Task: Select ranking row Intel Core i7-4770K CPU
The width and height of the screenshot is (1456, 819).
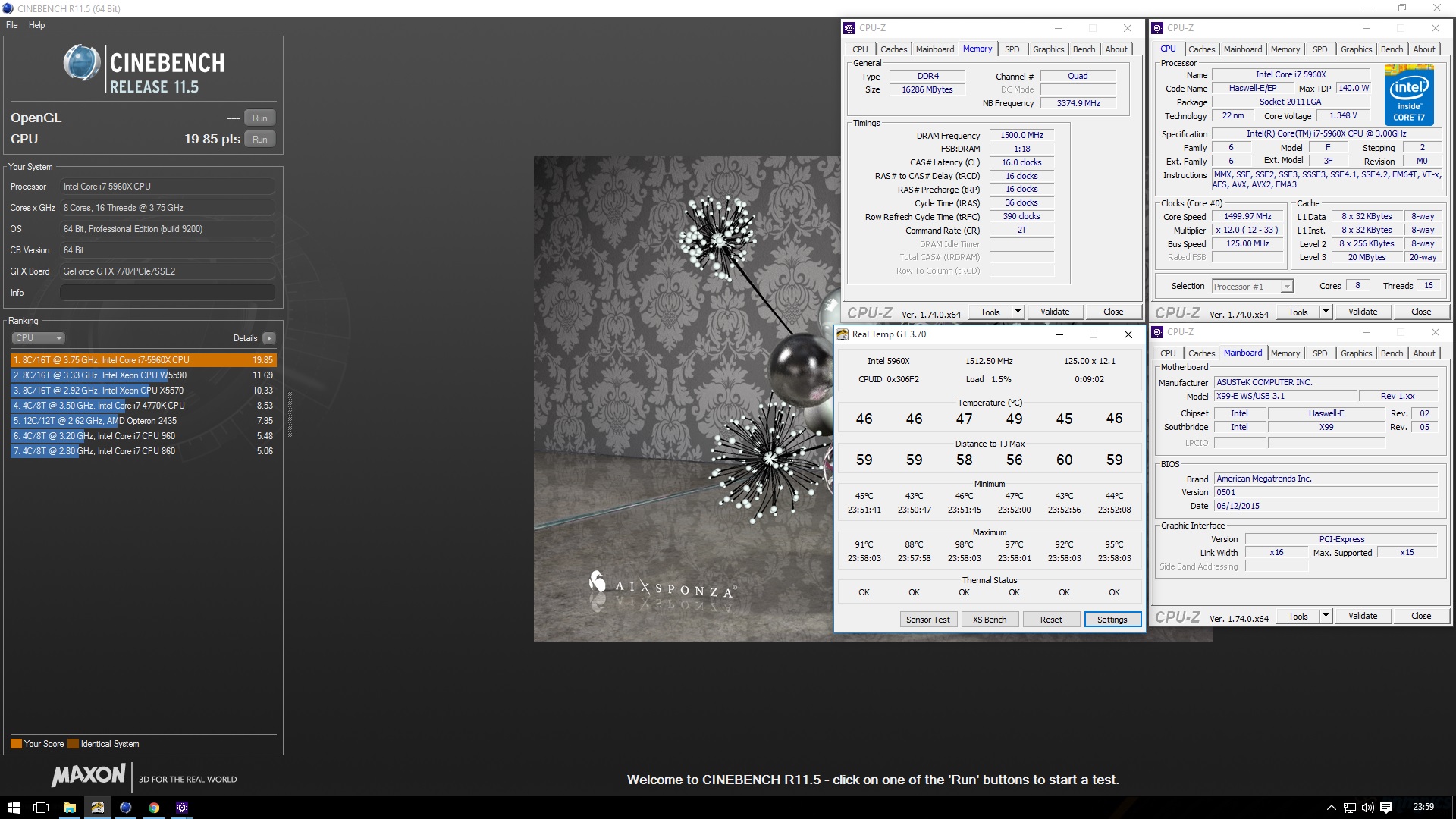Action: (143, 406)
